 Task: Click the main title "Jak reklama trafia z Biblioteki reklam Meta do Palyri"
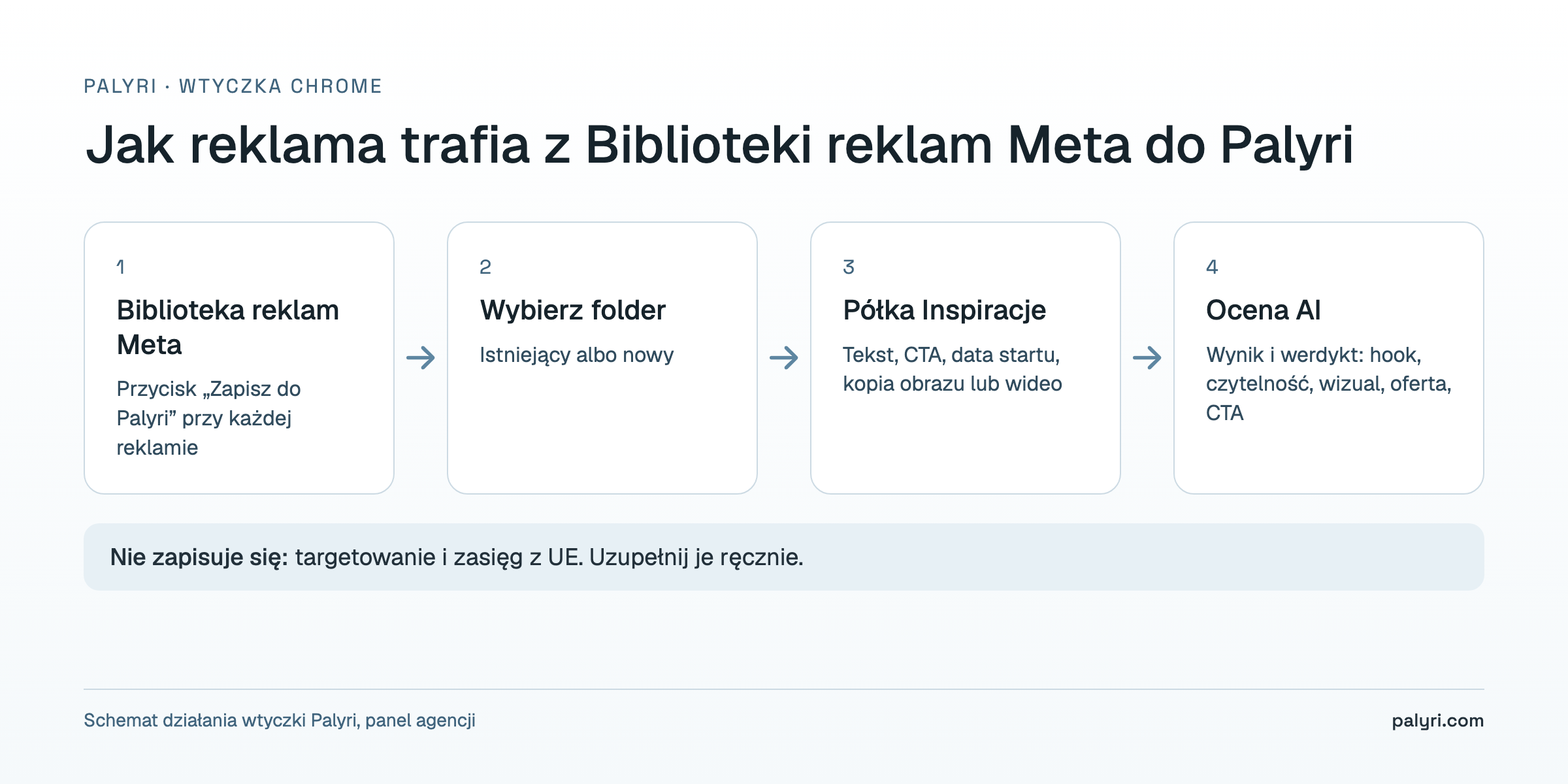pyautogui.click(x=719, y=145)
